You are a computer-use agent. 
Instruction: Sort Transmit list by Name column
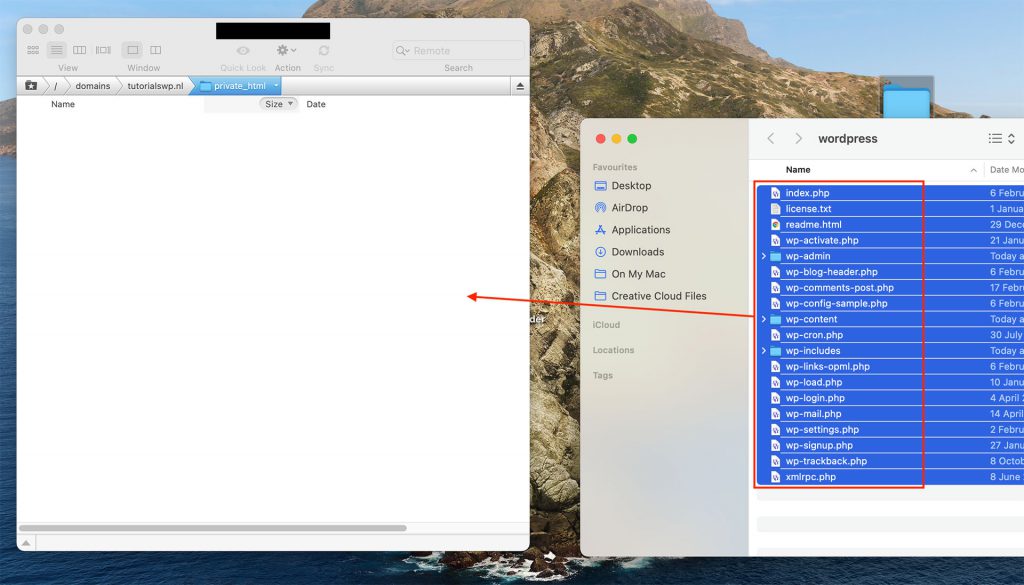pyautogui.click(x=63, y=104)
